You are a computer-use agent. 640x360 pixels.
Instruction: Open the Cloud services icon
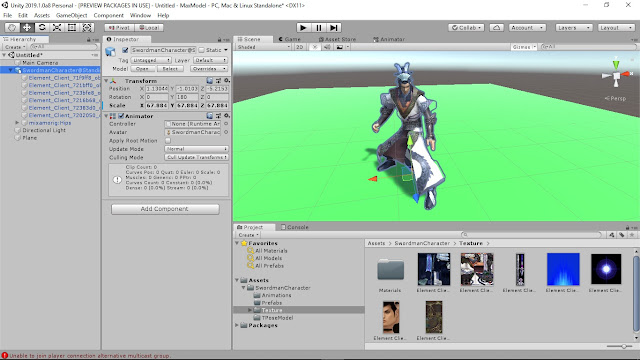coord(496,27)
